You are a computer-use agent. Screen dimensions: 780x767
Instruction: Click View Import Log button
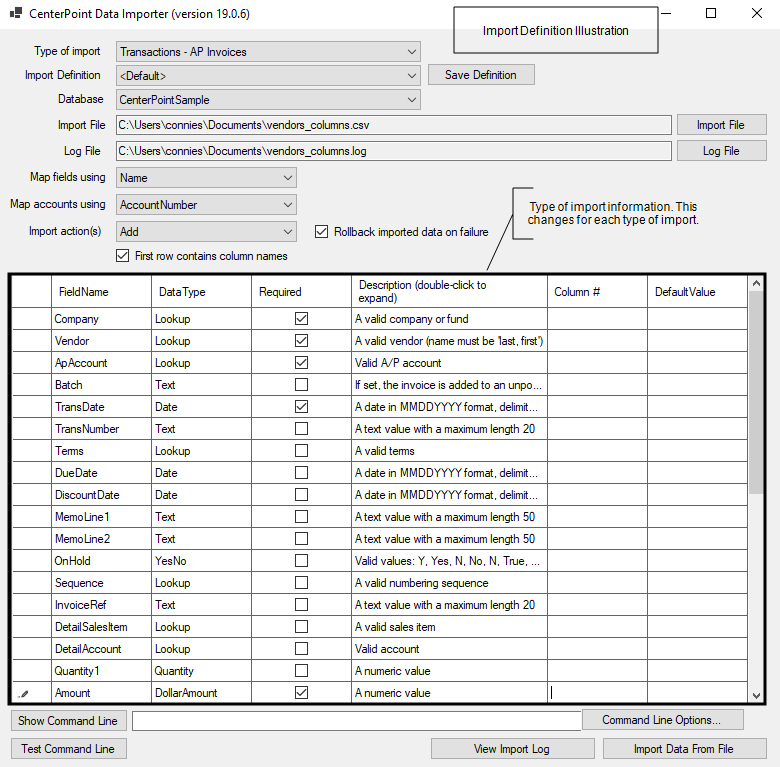[512, 749]
